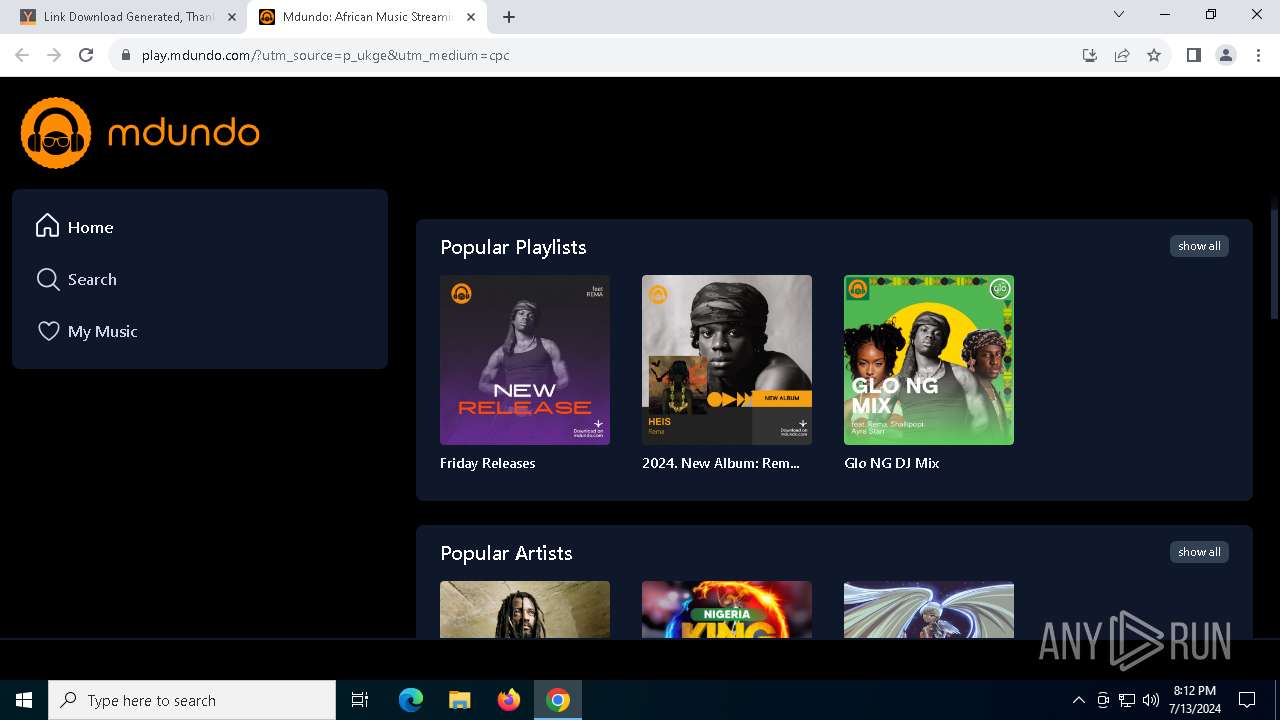Open the first Popular Artists thumbnail
The width and height of the screenshot is (1280, 720).
pyautogui.click(x=525, y=609)
